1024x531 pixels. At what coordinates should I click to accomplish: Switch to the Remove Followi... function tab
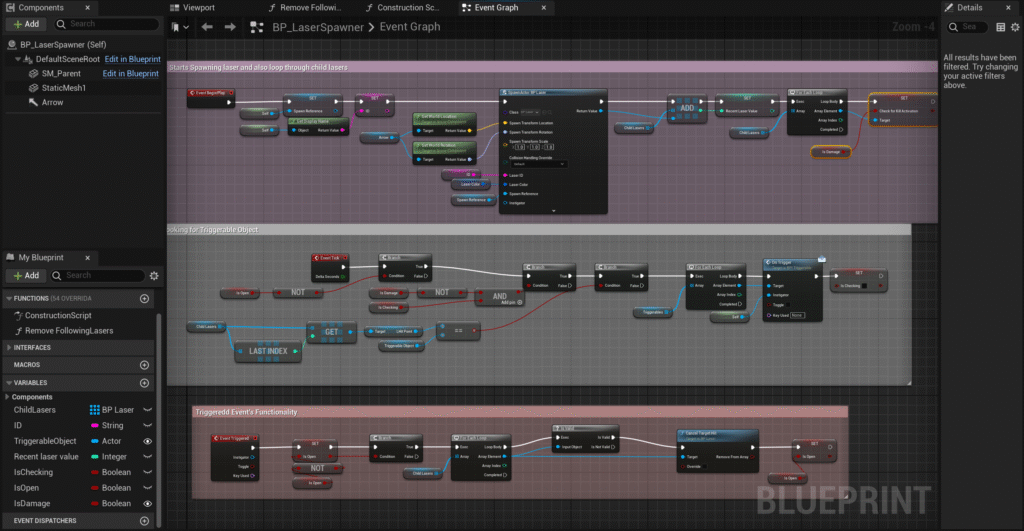click(x=305, y=8)
